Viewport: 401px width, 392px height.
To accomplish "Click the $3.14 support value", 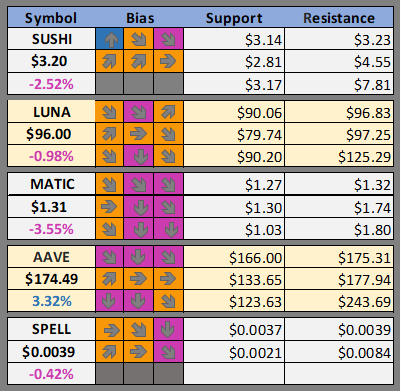I will [x=263, y=40].
